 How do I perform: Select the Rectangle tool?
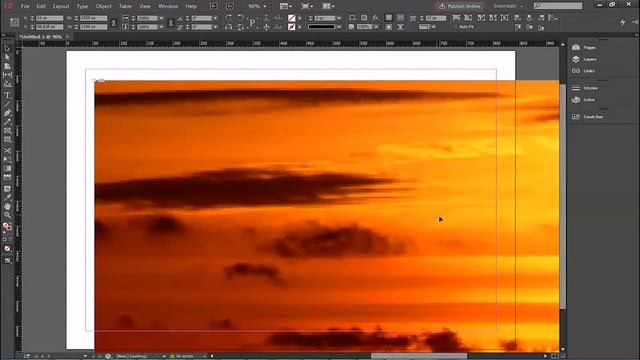7,140
